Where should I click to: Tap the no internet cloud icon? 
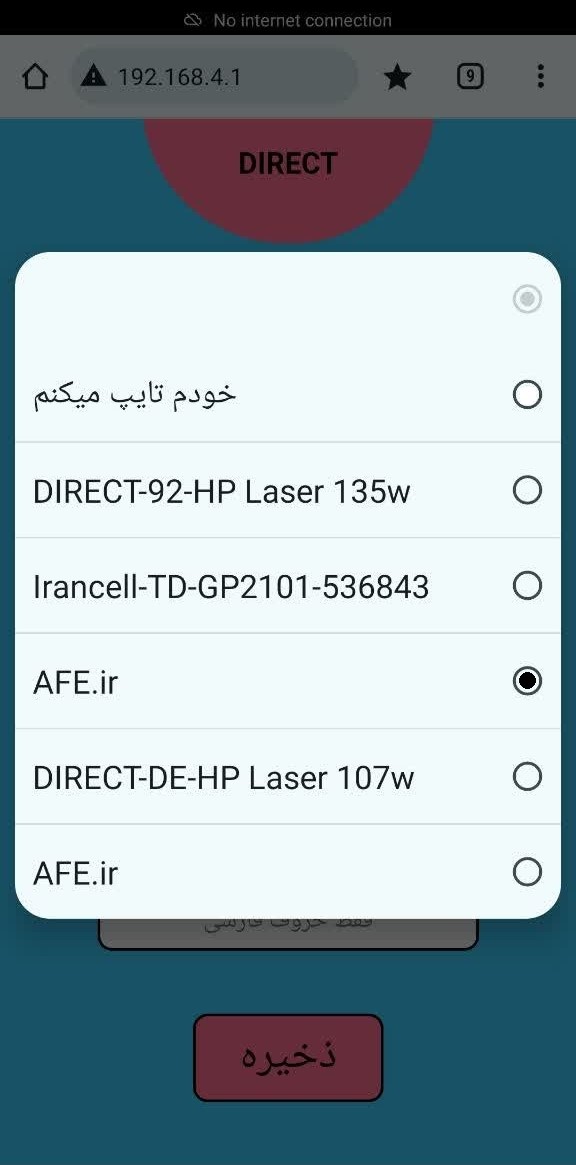[193, 20]
